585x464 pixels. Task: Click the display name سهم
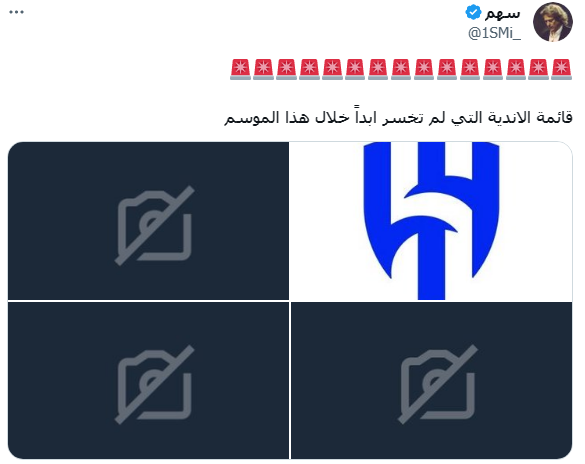click(502, 13)
